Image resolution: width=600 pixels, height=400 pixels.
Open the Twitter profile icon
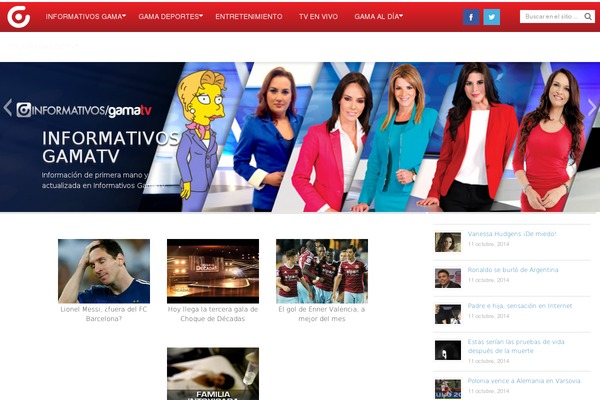[492, 17]
